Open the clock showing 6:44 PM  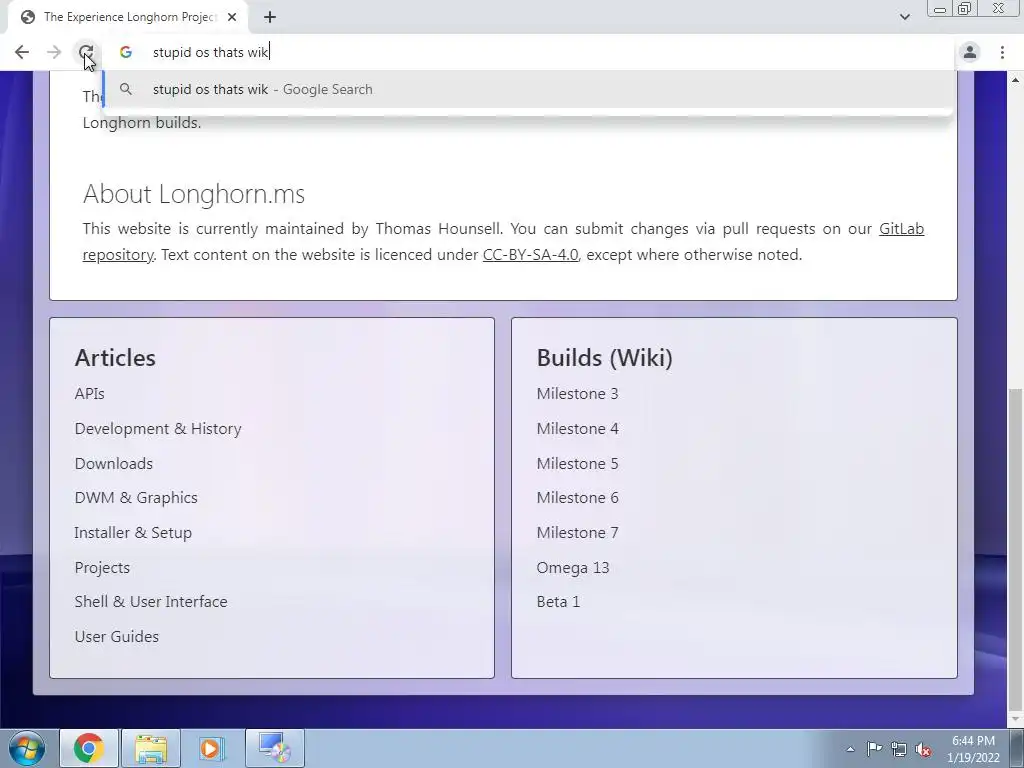point(974,749)
